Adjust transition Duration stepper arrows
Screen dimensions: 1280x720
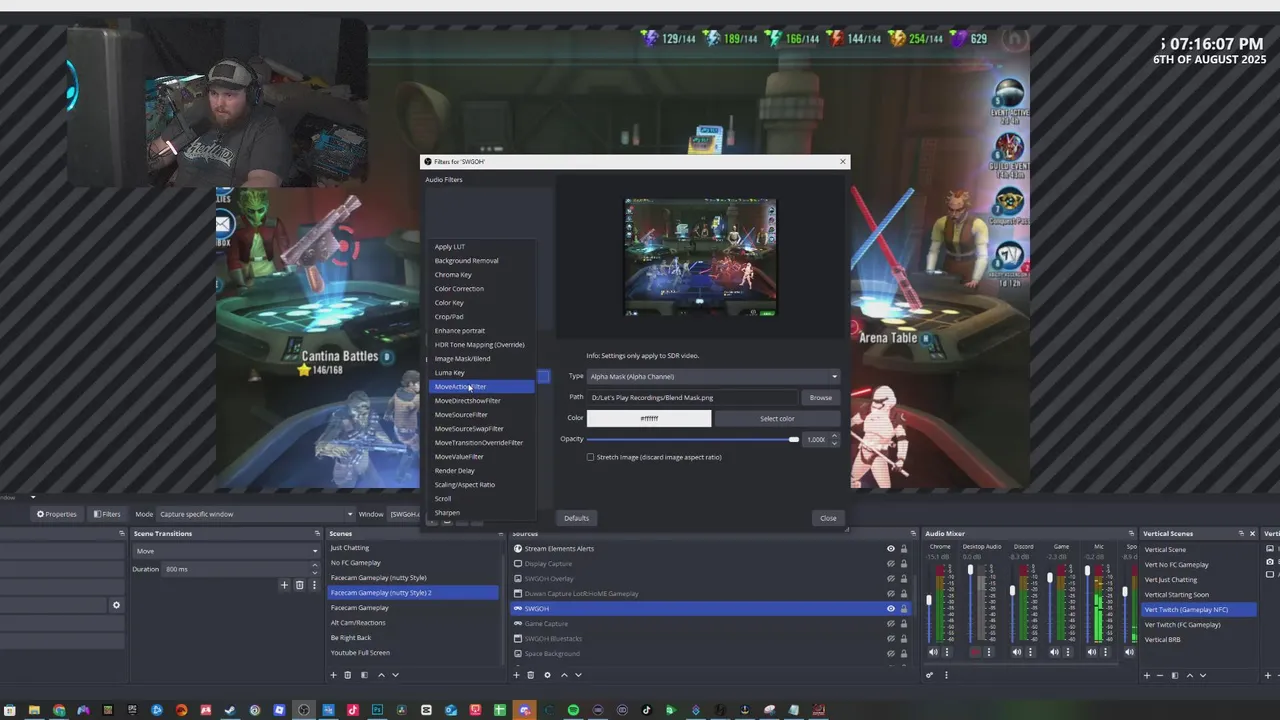pyautogui.click(x=315, y=569)
